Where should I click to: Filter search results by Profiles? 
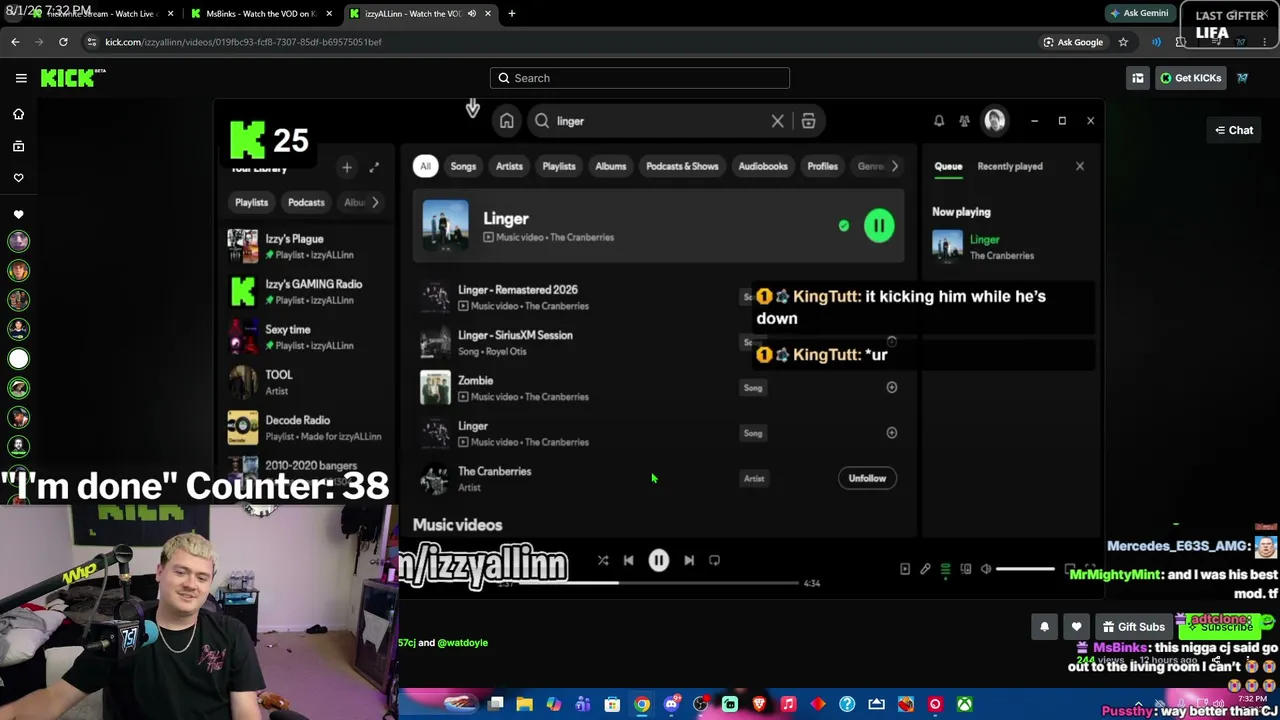(822, 166)
